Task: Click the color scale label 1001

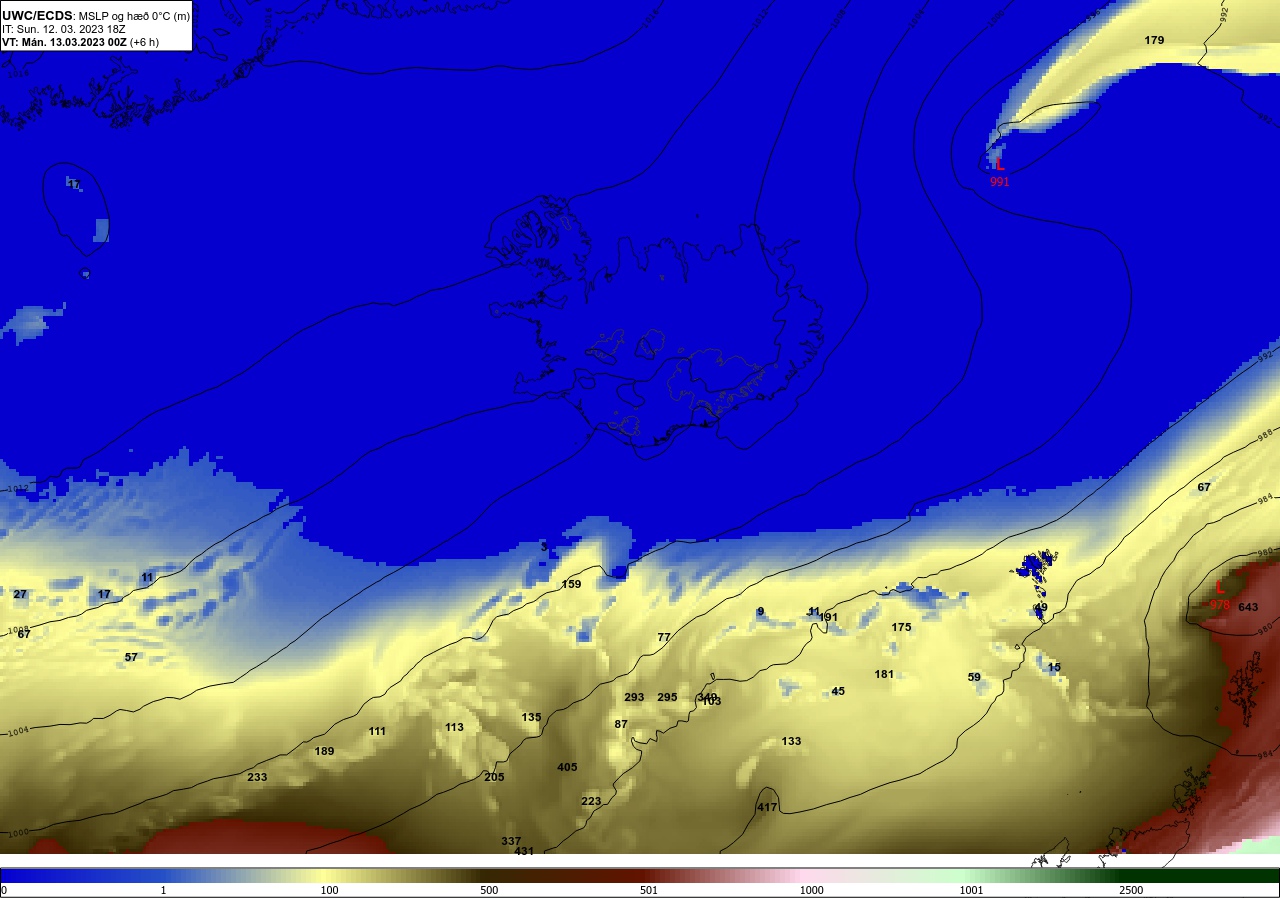Action: click(x=971, y=890)
